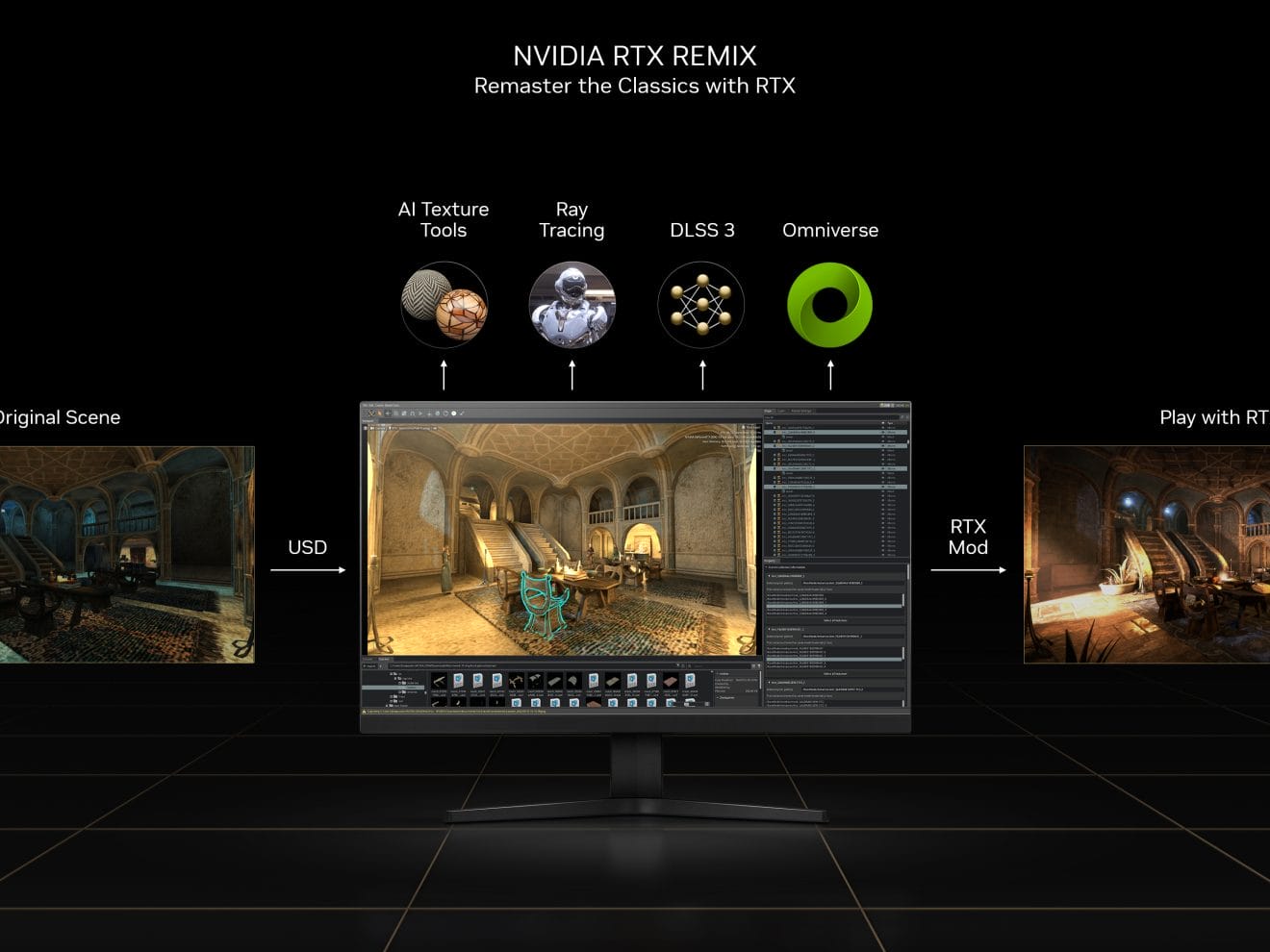Click the white circle icon in the app toolbar
Image resolution: width=1270 pixels, height=952 pixels.
(454, 413)
